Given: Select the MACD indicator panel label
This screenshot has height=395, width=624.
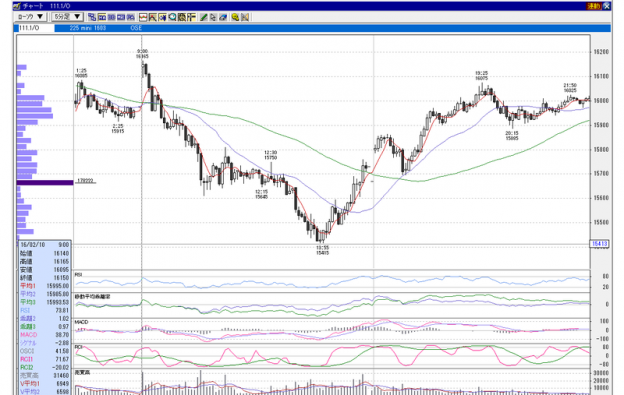Looking at the screenshot, I should [81, 322].
